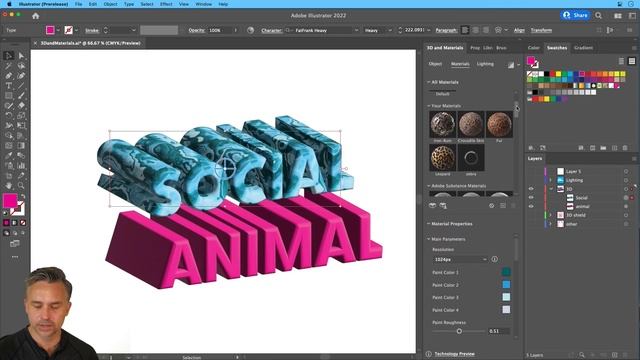This screenshot has width=640, height=360.
Task: Switch to the Color panel tab
Action: [x=533, y=48]
